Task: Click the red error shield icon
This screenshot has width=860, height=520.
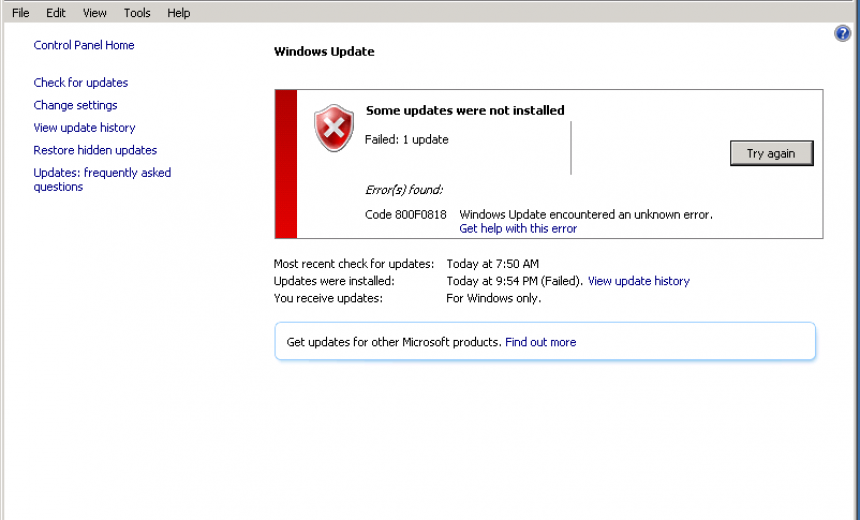Action: 333,128
